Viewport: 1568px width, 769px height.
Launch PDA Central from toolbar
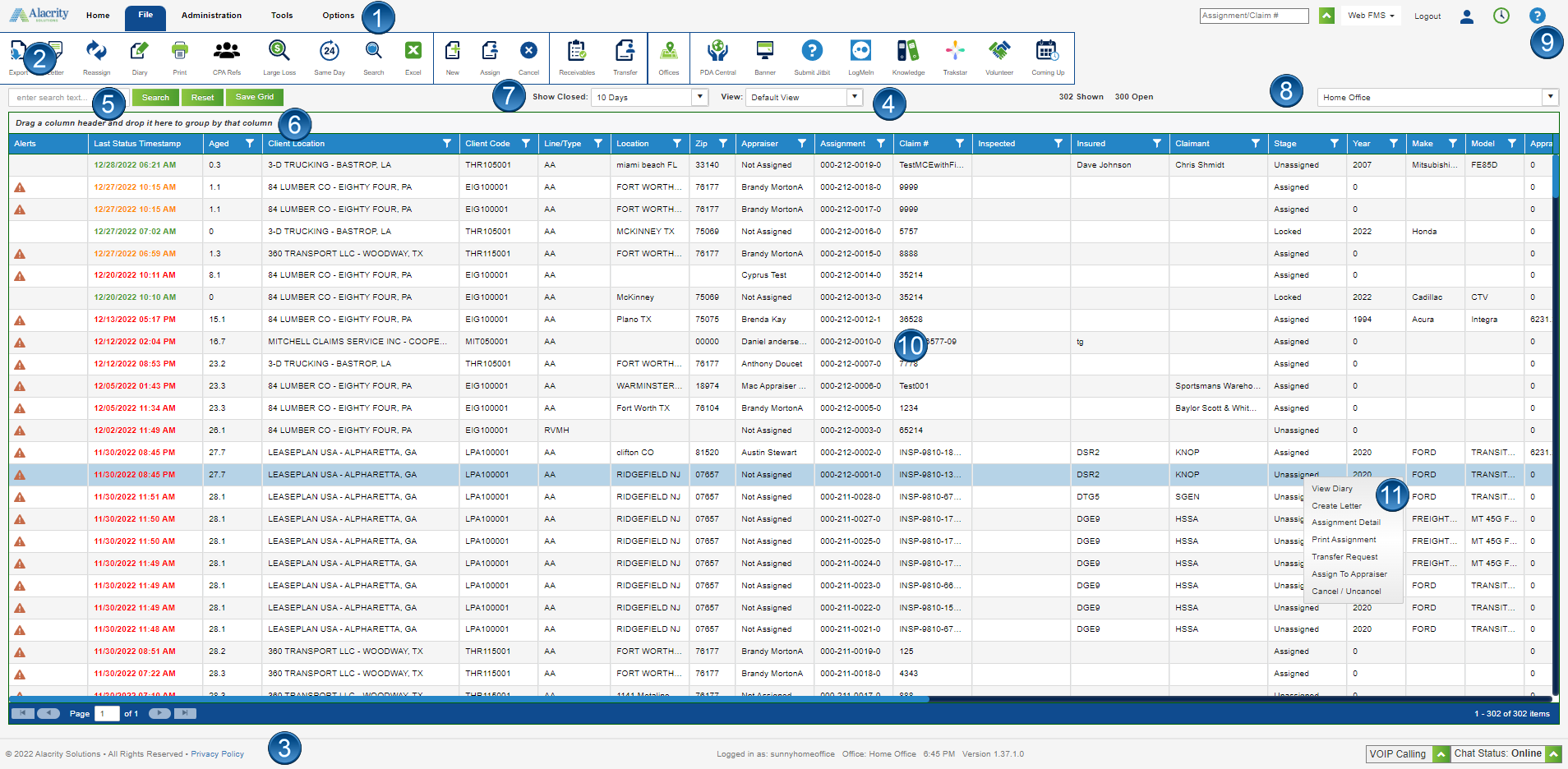[717, 52]
